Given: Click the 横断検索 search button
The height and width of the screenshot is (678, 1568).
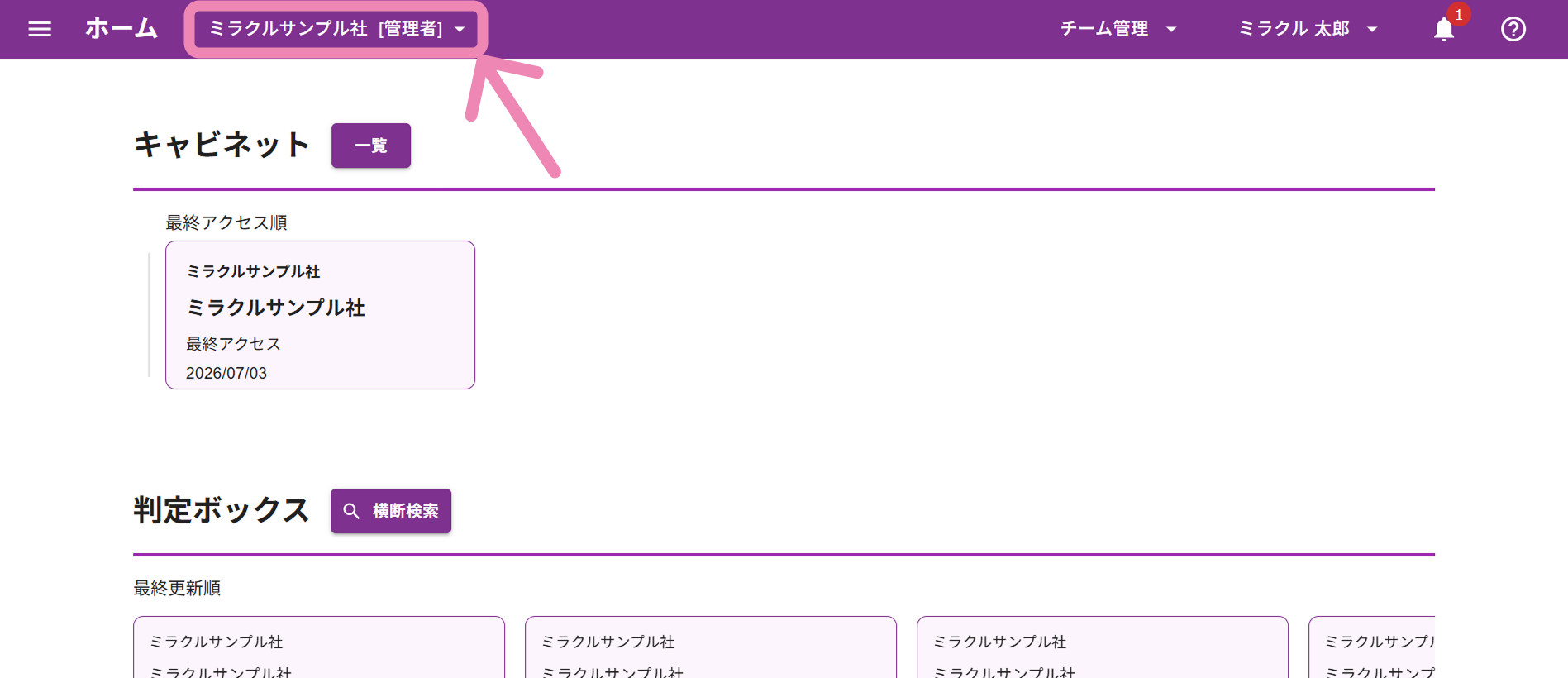Looking at the screenshot, I should [x=391, y=511].
